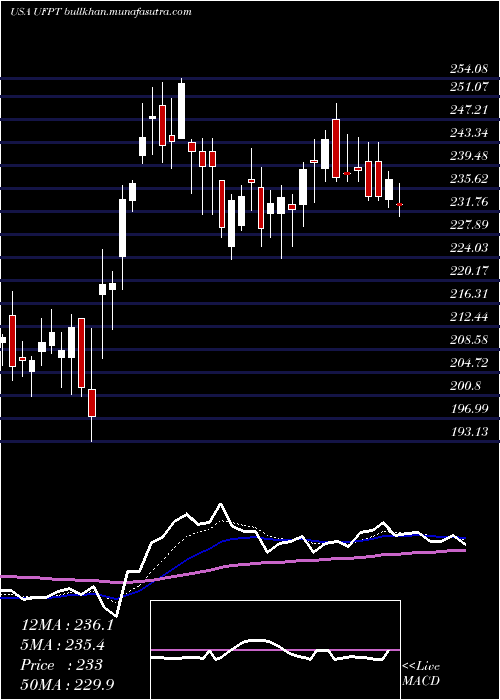Click the Price : 233 reading
The image size is (500, 700).
coord(62,665)
